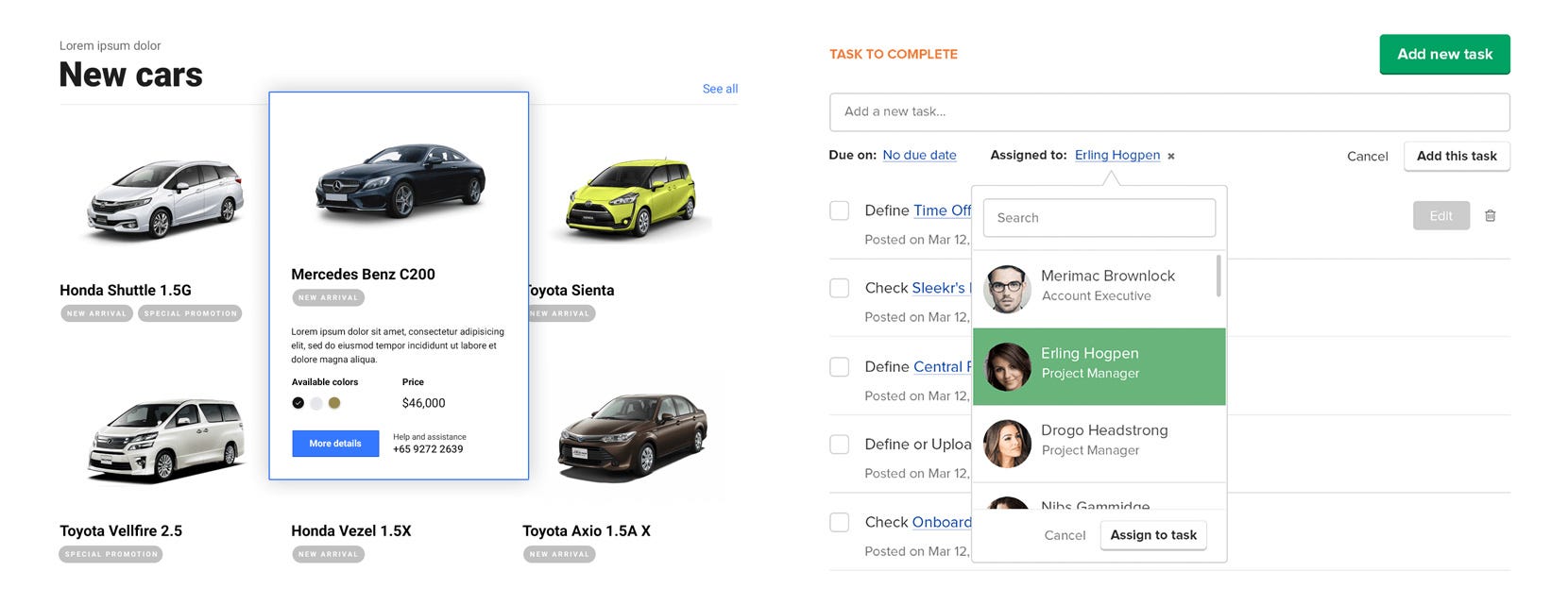
Task: Click Special Promotion tag under Toyota Vellfire
Action: pyautogui.click(x=111, y=554)
